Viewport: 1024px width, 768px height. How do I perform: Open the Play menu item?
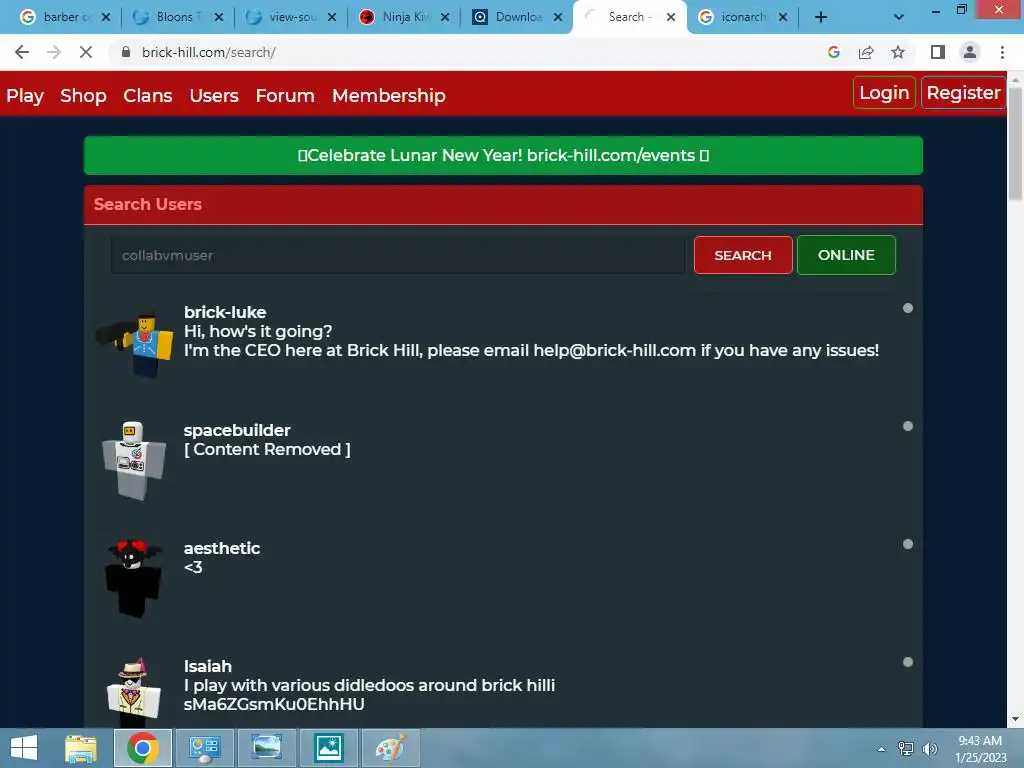click(25, 95)
